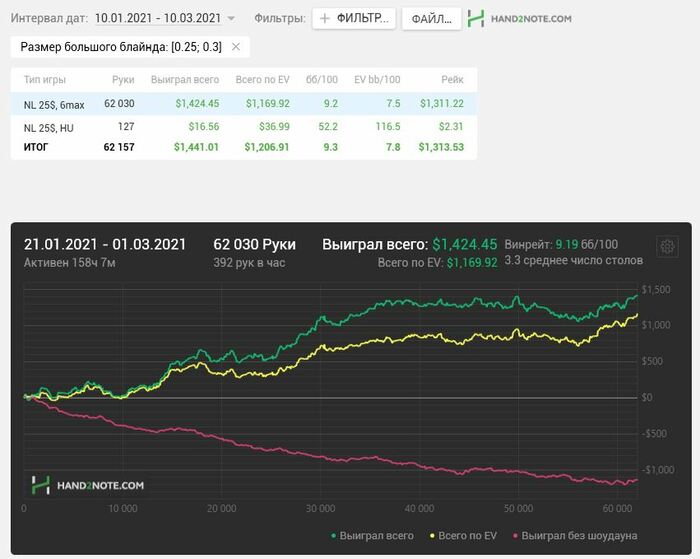The width and height of the screenshot is (700, 559).
Task: Remove the big blind size filter
Action: pyautogui.click(x=236, y=47)
